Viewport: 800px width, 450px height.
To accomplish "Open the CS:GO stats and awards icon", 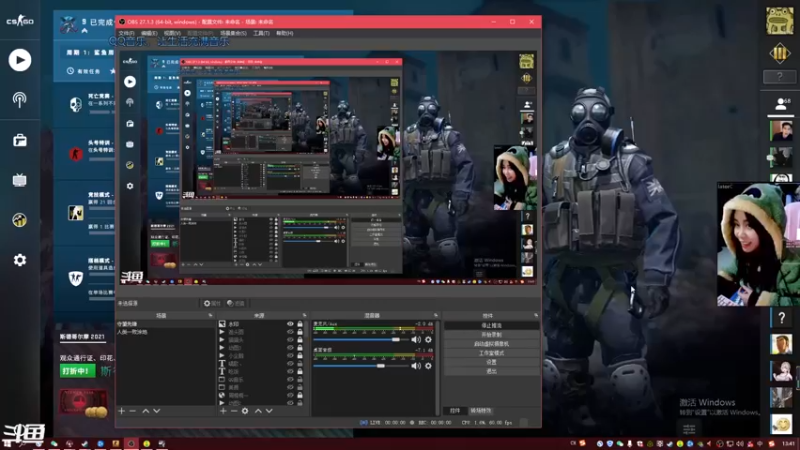I will click(x=19, y=220).
